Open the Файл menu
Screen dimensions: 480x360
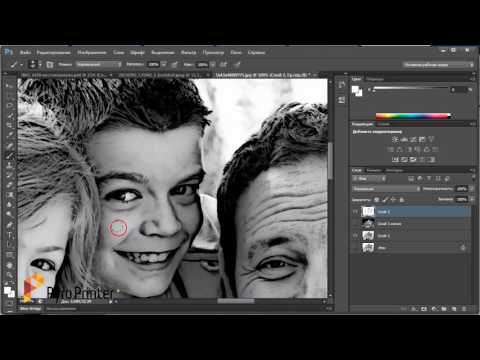point(25,52)
